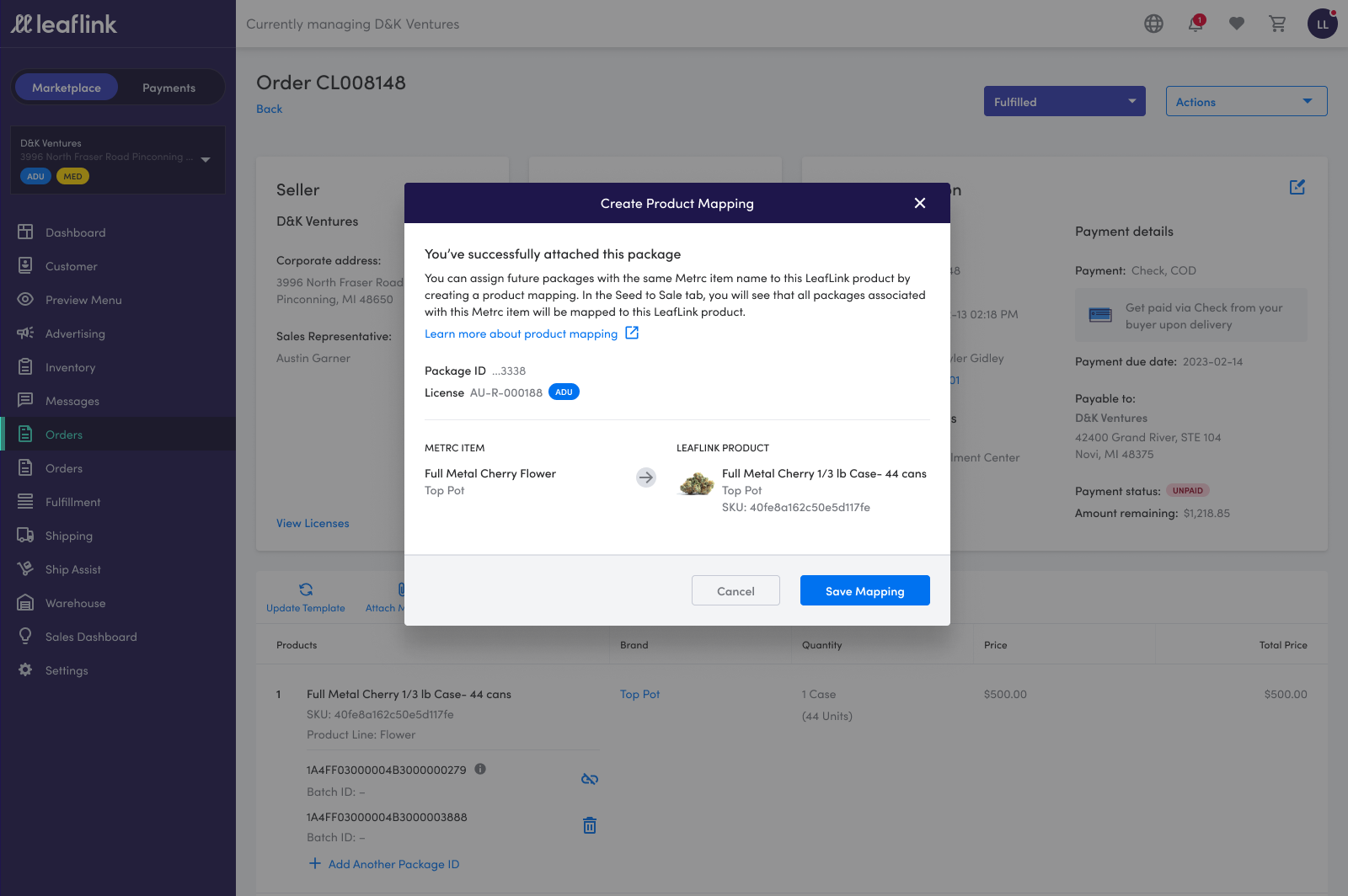Click Cancel in the mapping dialog

[736, 590]
